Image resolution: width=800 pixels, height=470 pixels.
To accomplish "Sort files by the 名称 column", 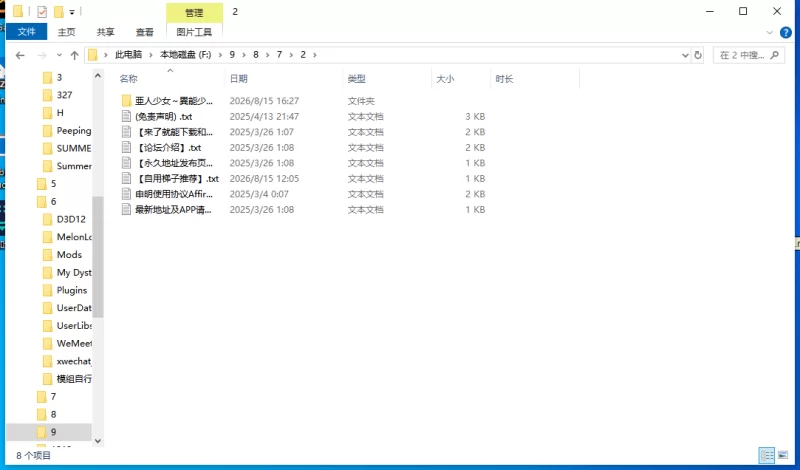I will [x=129, y=79].
